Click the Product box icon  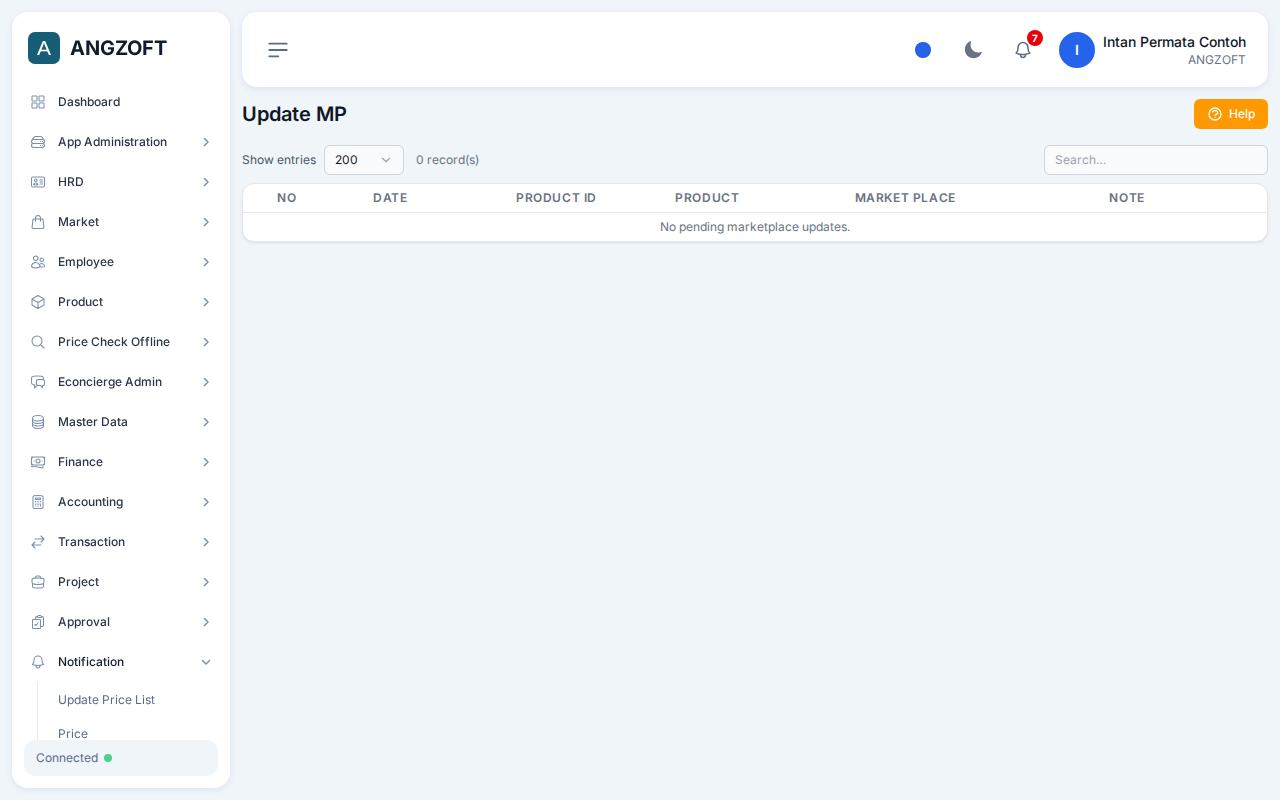click(x=38, y=302)
